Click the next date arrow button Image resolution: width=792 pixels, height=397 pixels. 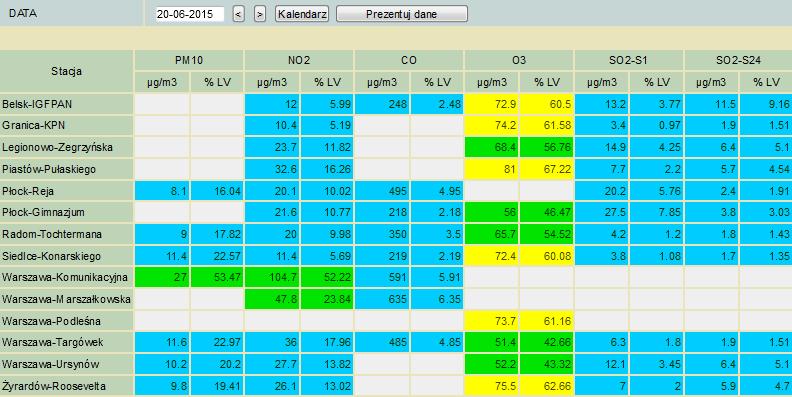[x=260, y=14]
